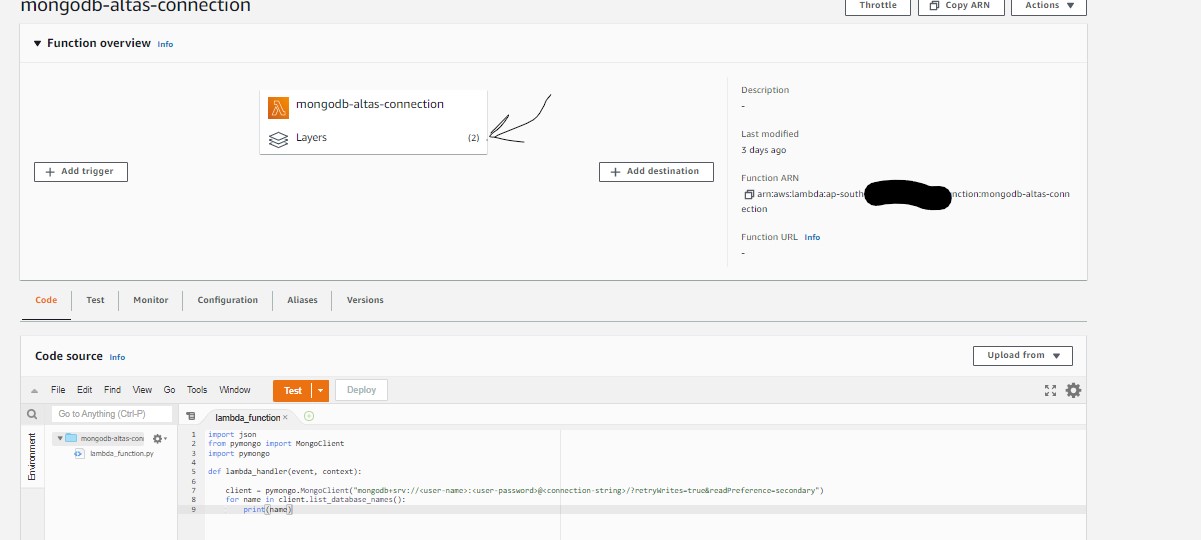The height and width of the screenshot is (540, 1201).
Task: Switch to the Test tab
Action: 95,300
